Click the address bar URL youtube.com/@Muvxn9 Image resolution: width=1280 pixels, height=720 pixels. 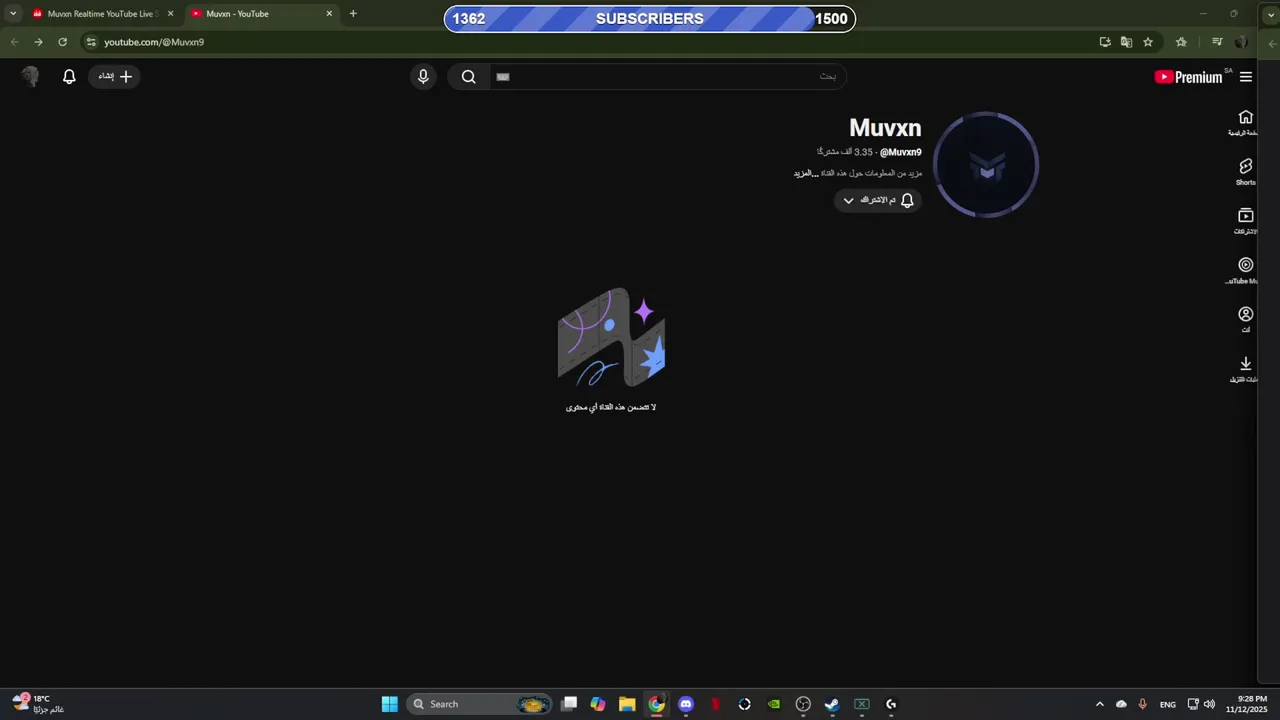point(154,42)
